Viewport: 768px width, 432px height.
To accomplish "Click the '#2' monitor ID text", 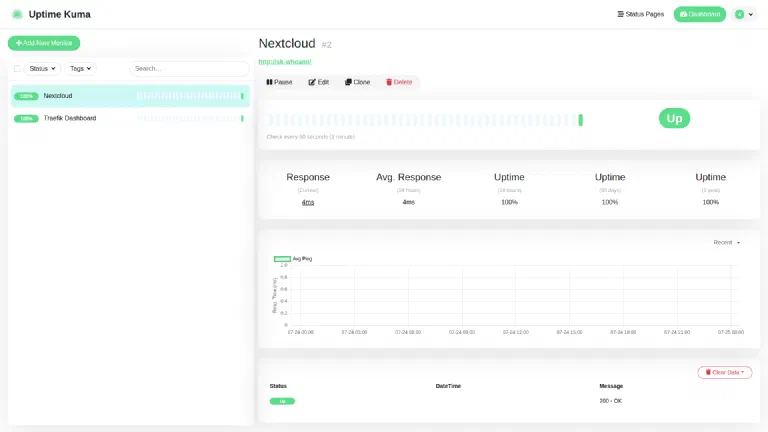I will pyautogui.click(x=327, y=45).
